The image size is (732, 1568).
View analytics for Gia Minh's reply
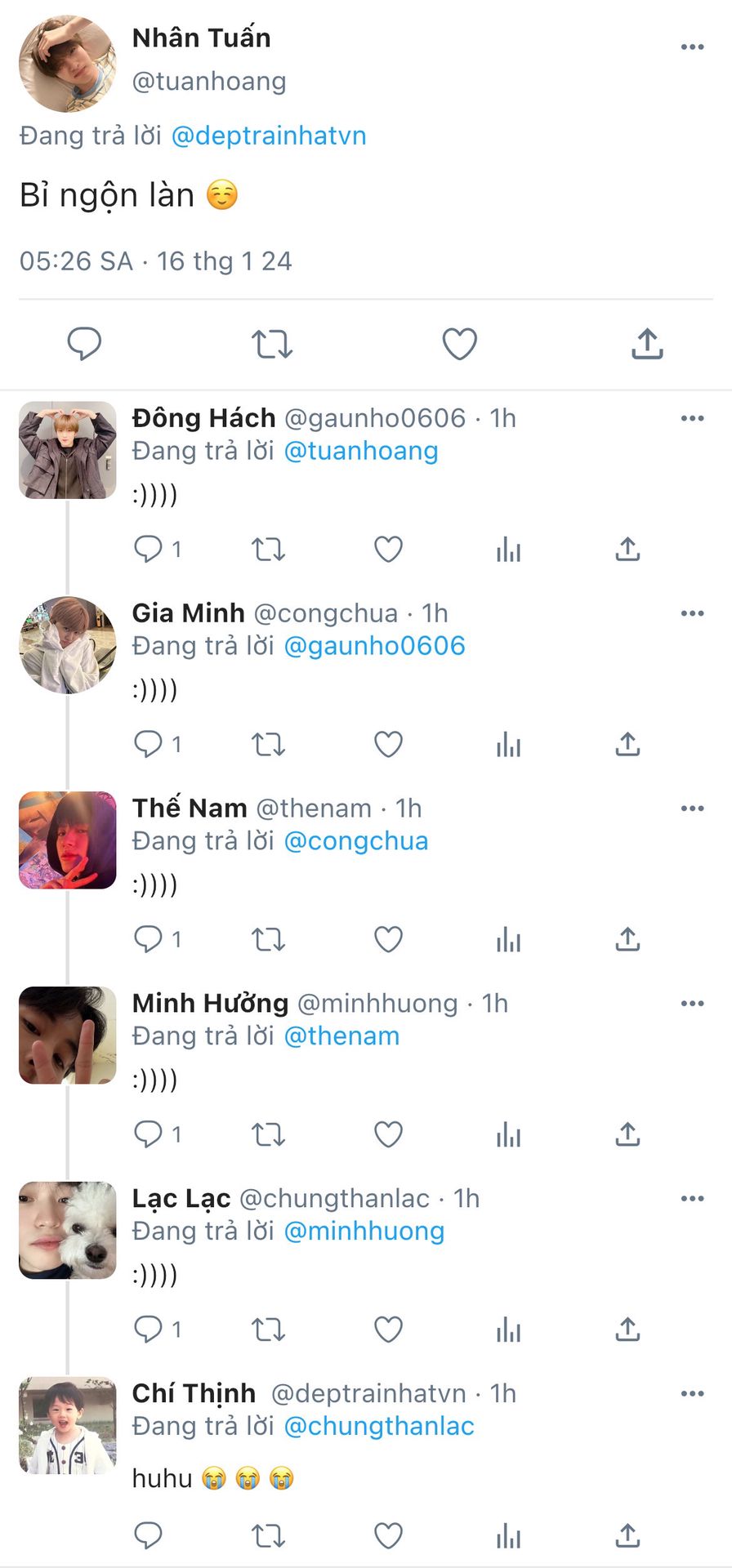pyautogui.click(x=508, y=745)
